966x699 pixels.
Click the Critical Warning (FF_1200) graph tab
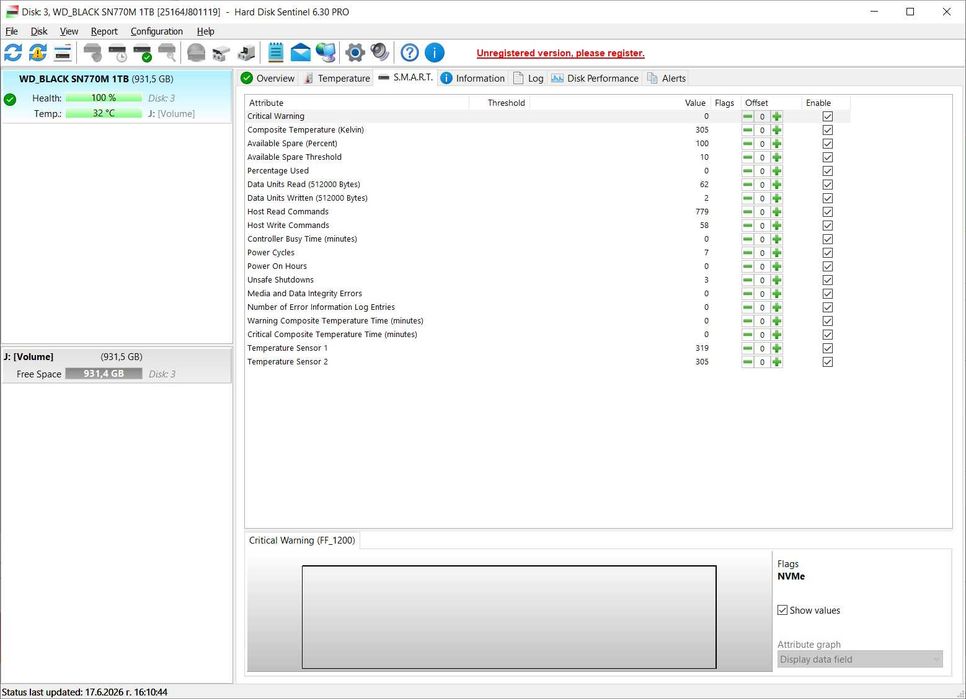coord(302,540)
